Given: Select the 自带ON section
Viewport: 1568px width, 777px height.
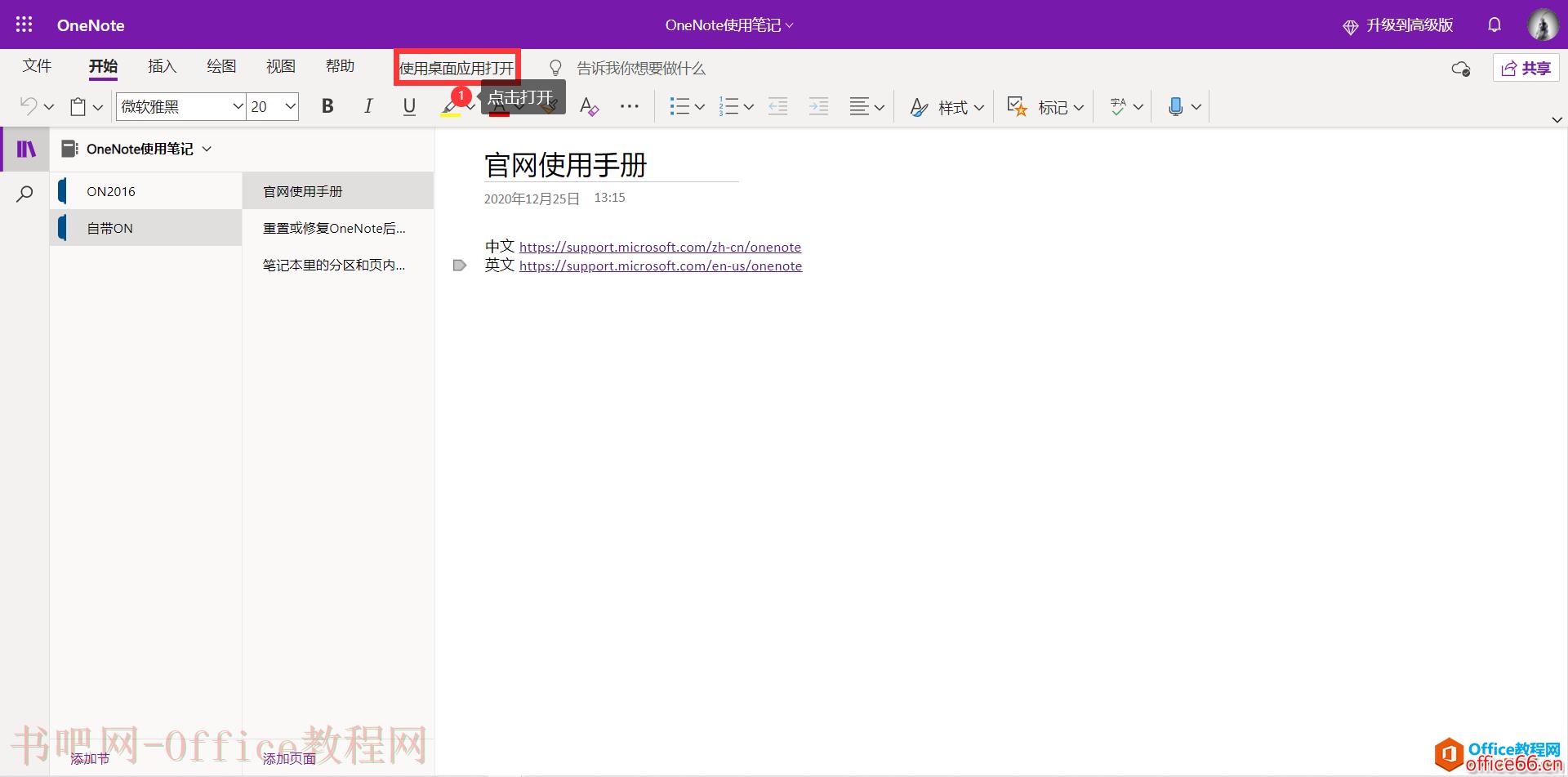Looking at the screenshot, I should pos(146,228).
